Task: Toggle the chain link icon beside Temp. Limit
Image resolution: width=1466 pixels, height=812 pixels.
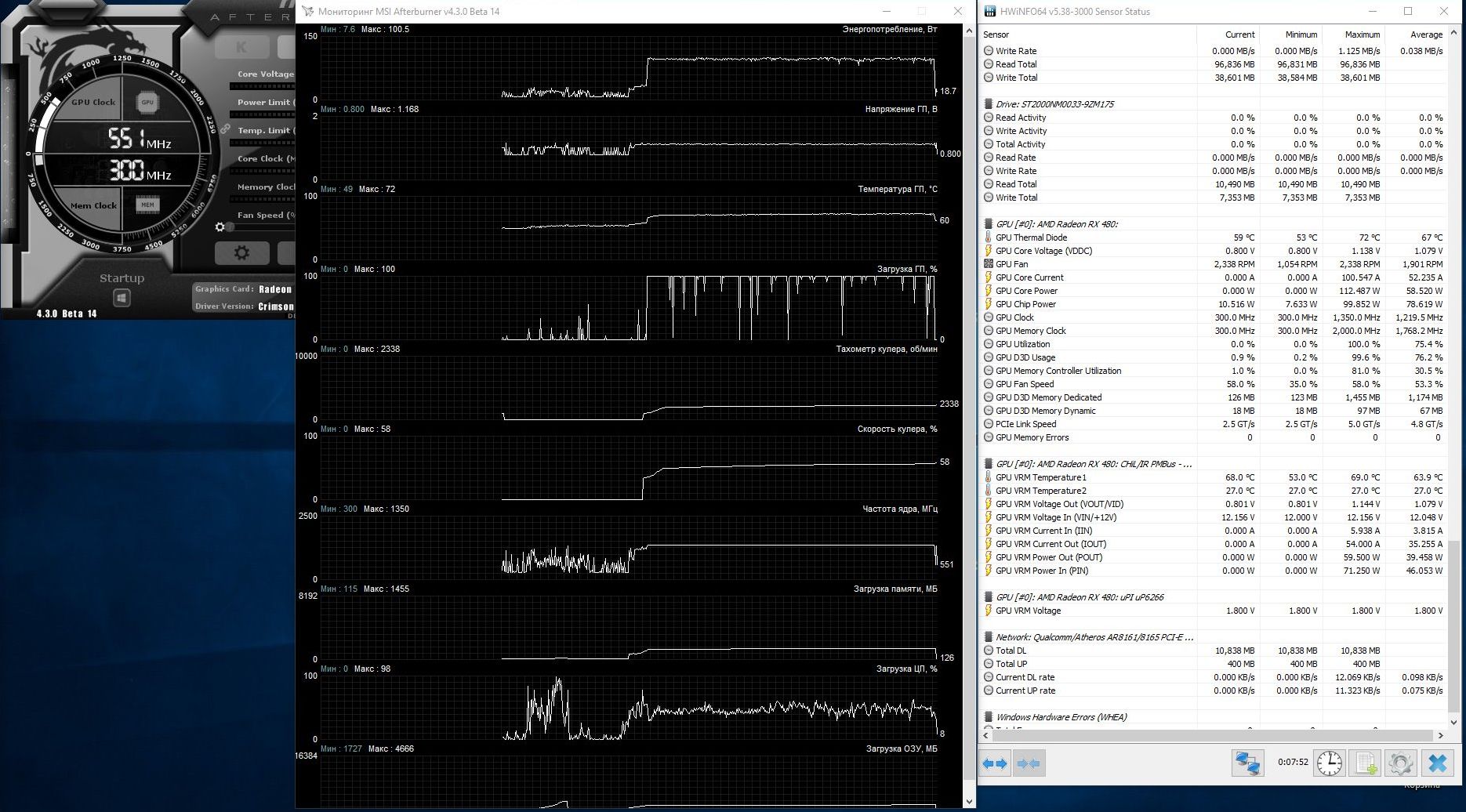Action: coord(226,129)
